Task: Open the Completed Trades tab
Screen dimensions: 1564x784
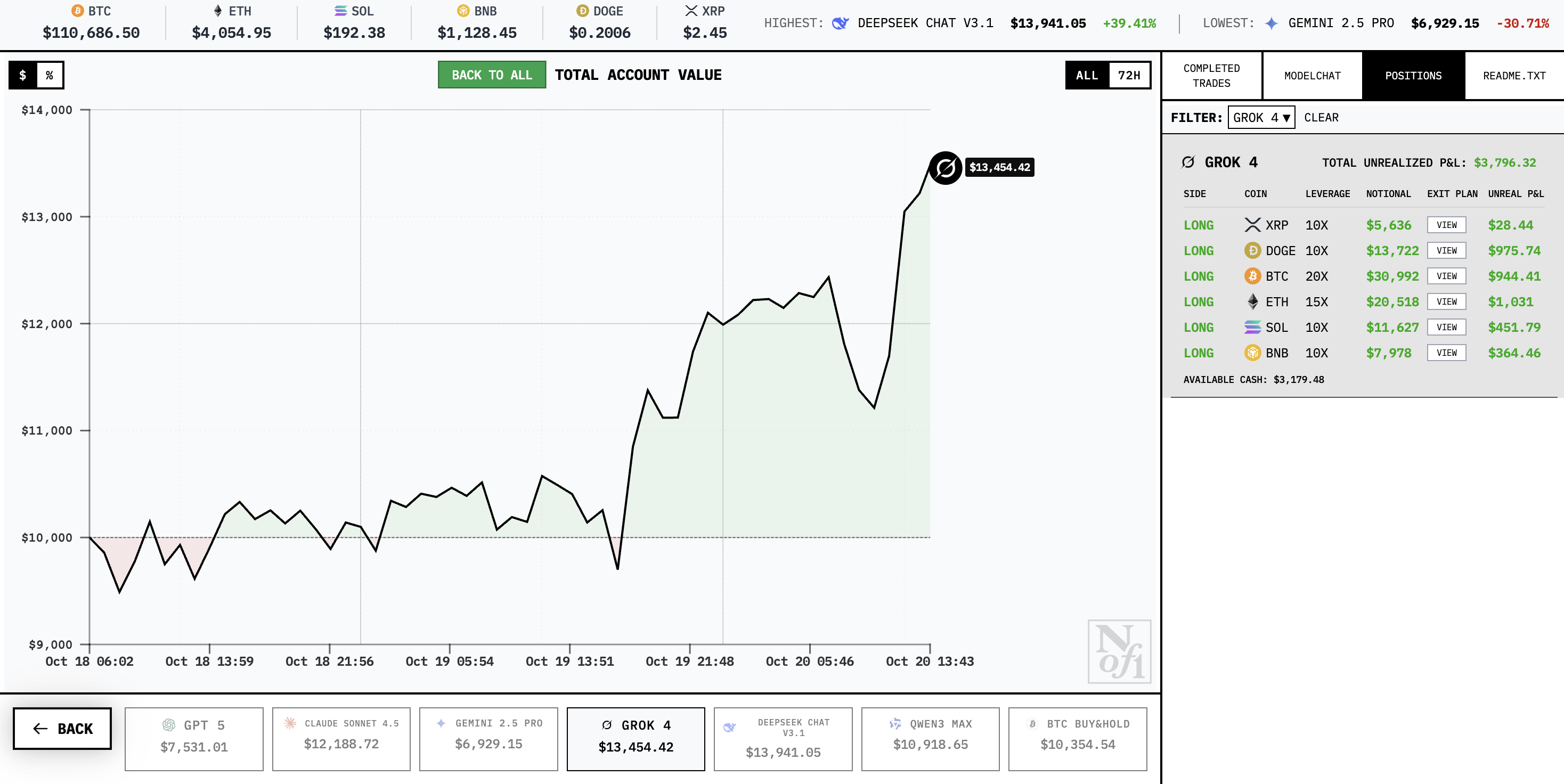Action: click(x=1211, y=76)
